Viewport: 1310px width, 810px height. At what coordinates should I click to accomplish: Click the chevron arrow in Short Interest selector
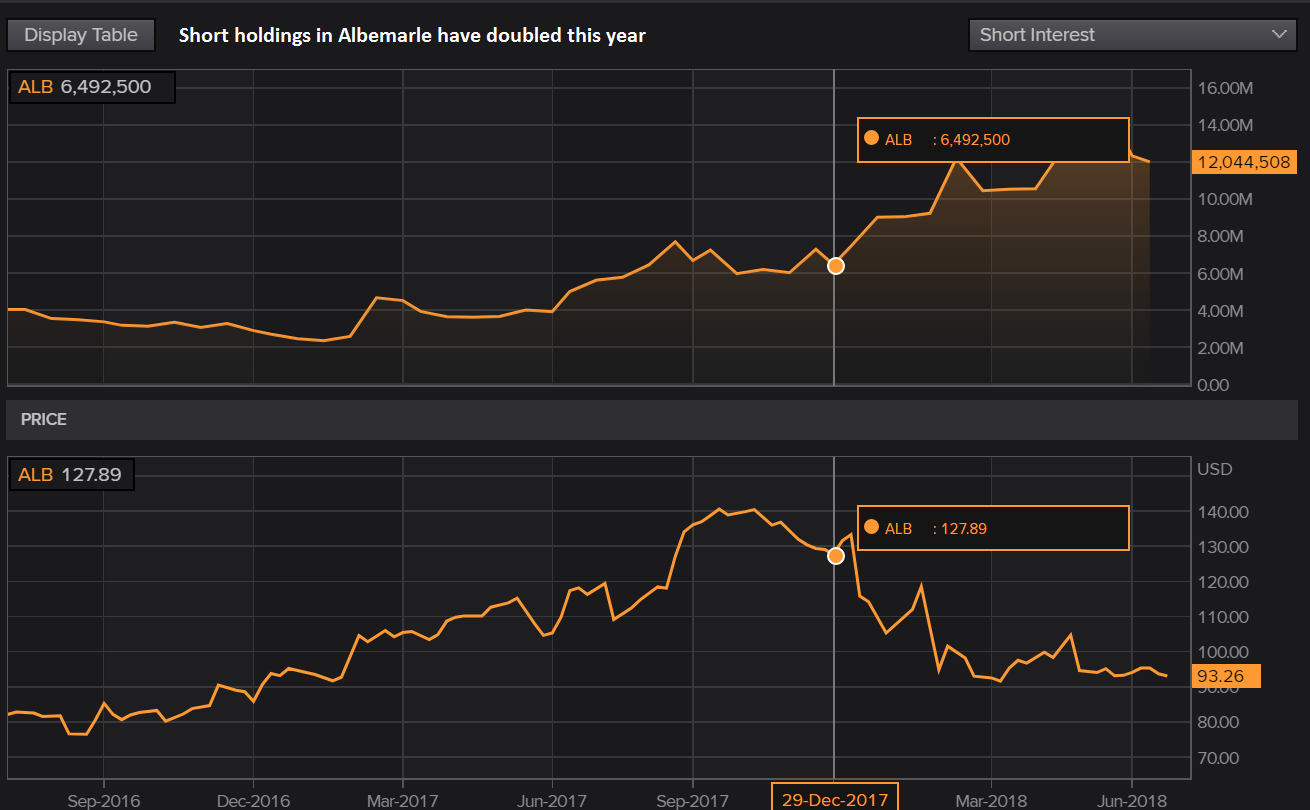click(1279, 35)
